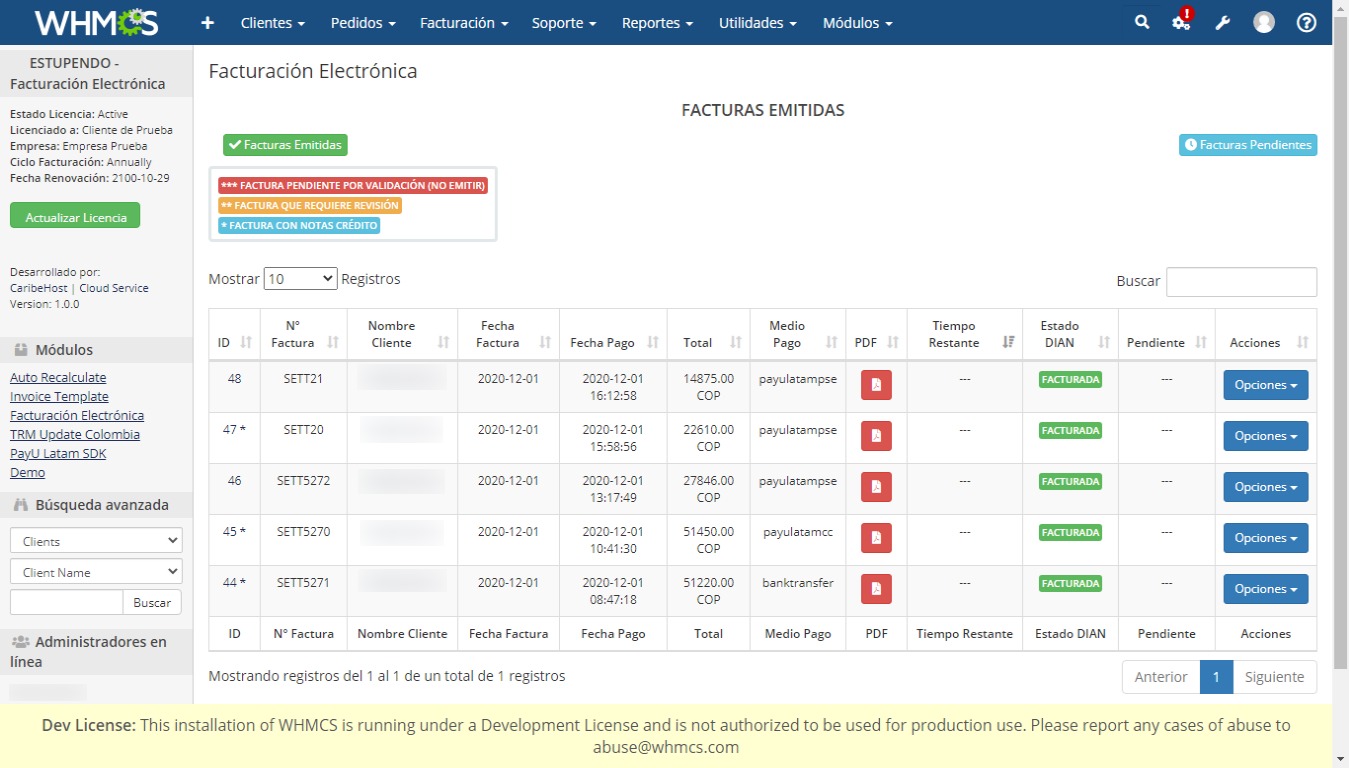Screen dimensions: 1349x768
Task: Sort table by Tiempo Restante column header
Action: coord(965,334)
